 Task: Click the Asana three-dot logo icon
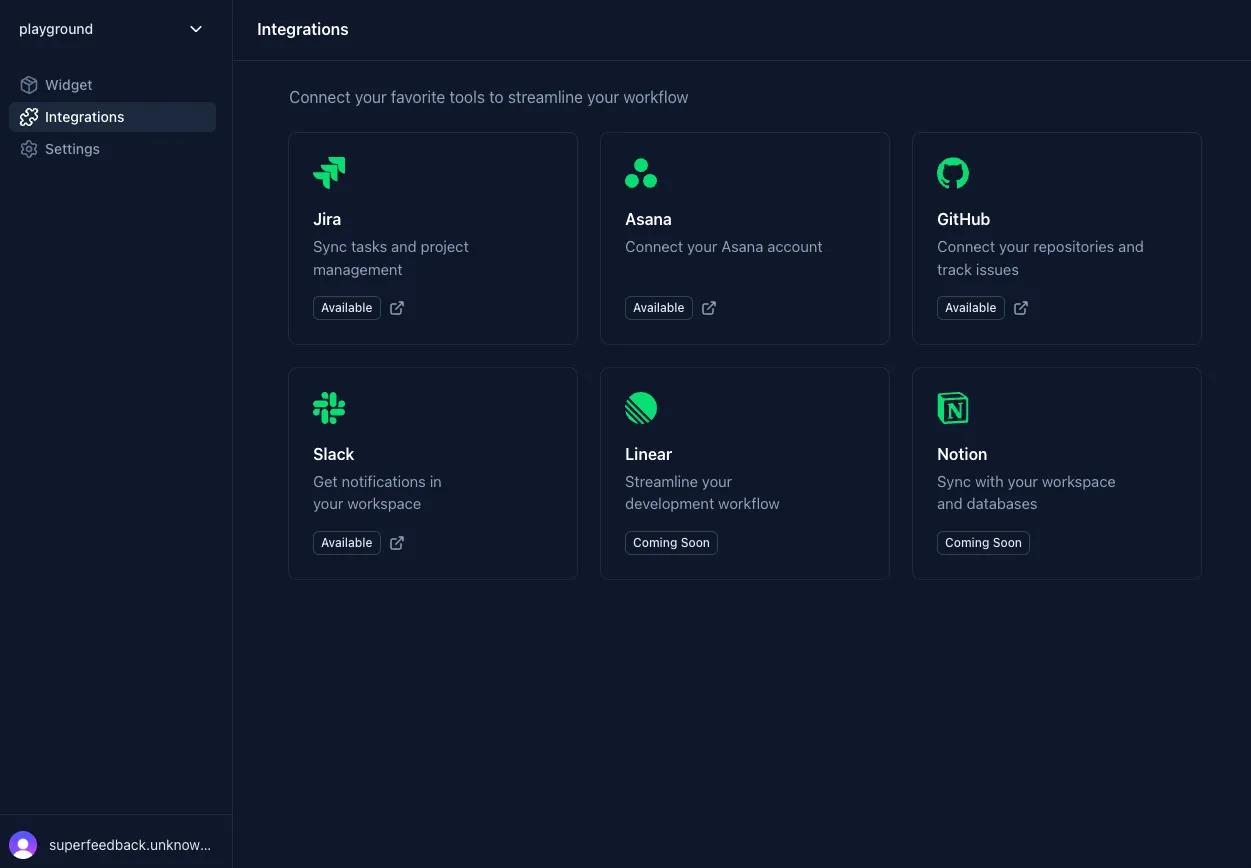pyautogui.click(x=641, y=173)
